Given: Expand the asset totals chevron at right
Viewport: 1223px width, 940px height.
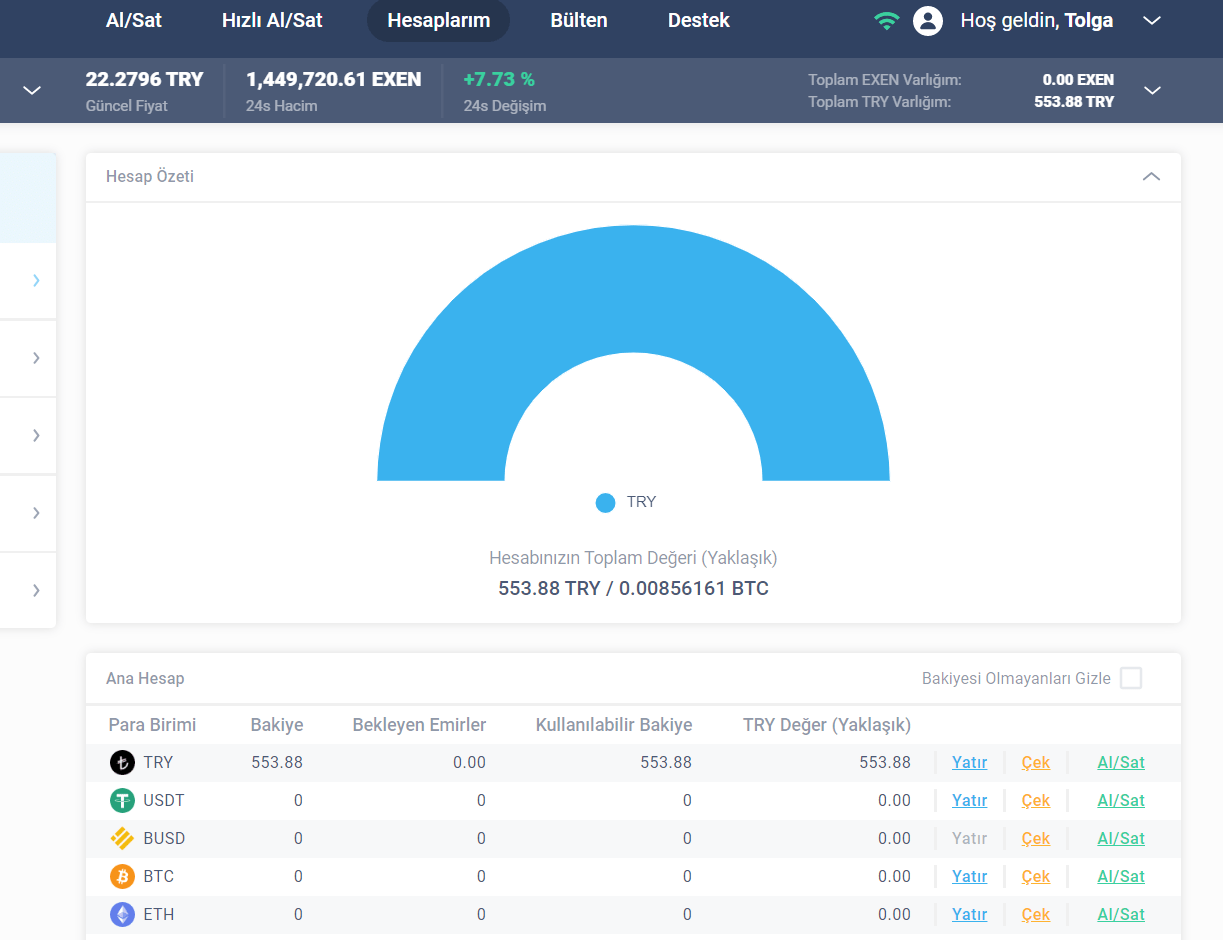Looking at the screenshot, I should point(1152,91).
